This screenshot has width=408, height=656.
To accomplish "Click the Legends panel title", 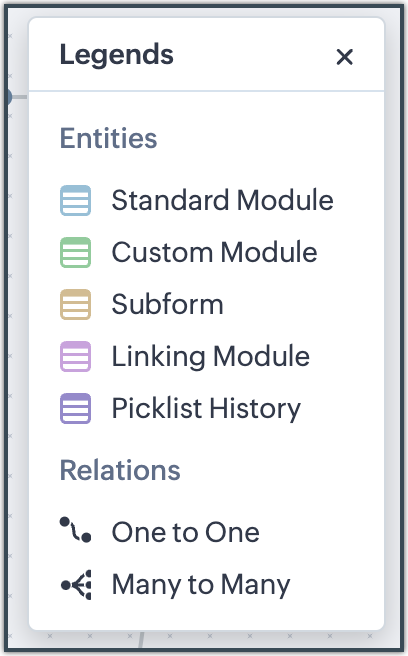I will (x=116, y=55).
